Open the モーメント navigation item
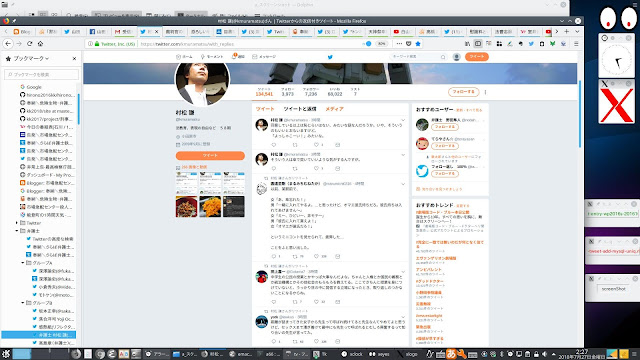The height and width of the screenshot is (360, 640). coord(212,57)
